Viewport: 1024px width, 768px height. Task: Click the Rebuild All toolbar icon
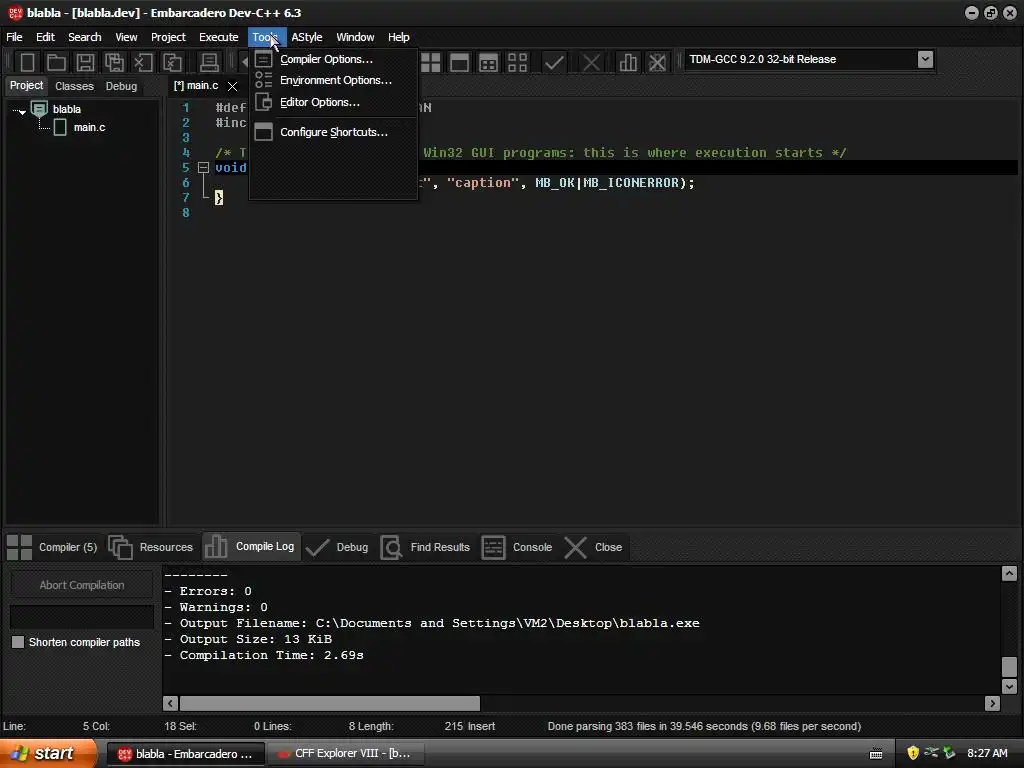[x=517, y=63]
